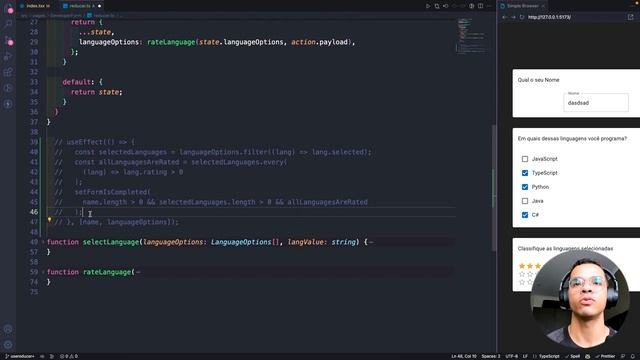Check the Java checkbox

coord(525,201)
